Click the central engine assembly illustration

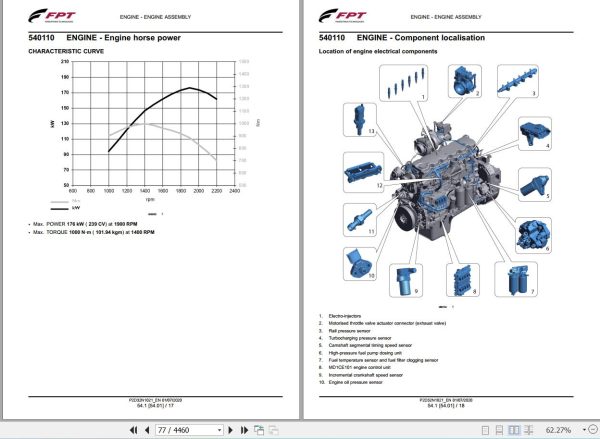tap(446, 182)
